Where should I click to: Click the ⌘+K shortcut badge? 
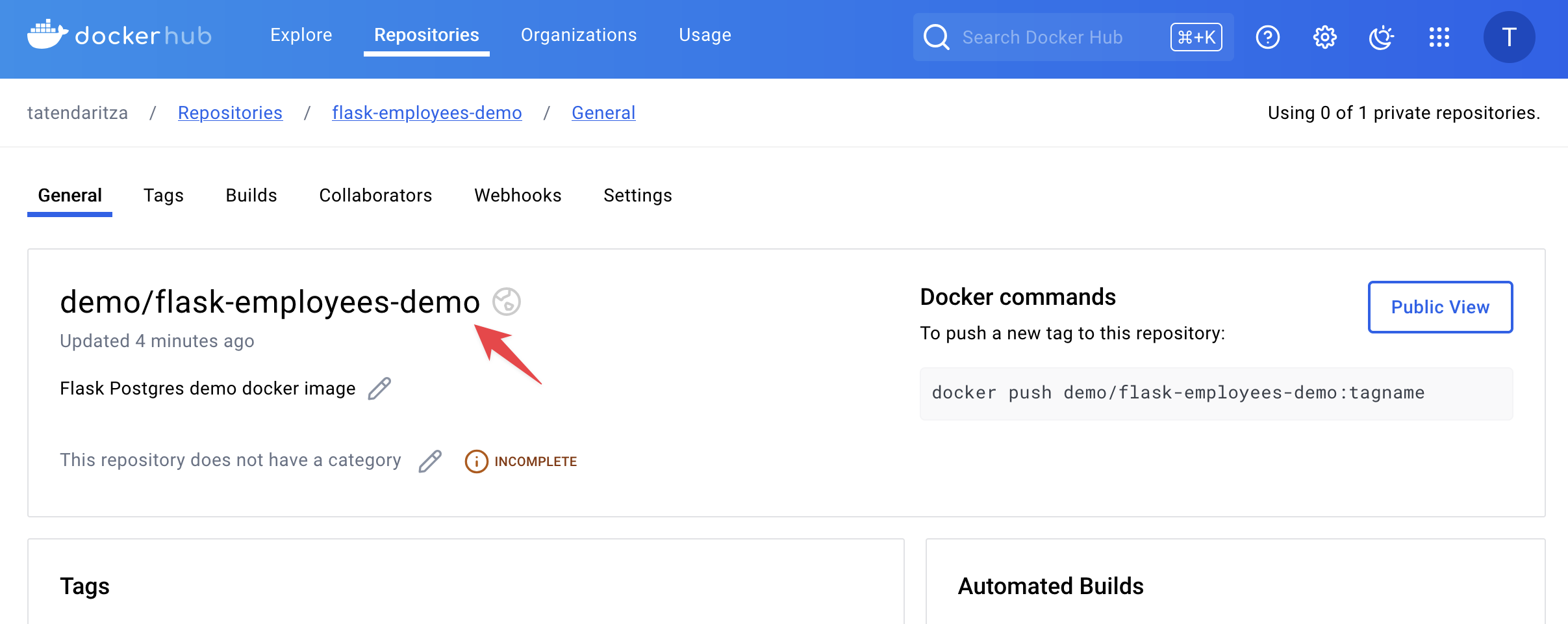click(1196, 37)
